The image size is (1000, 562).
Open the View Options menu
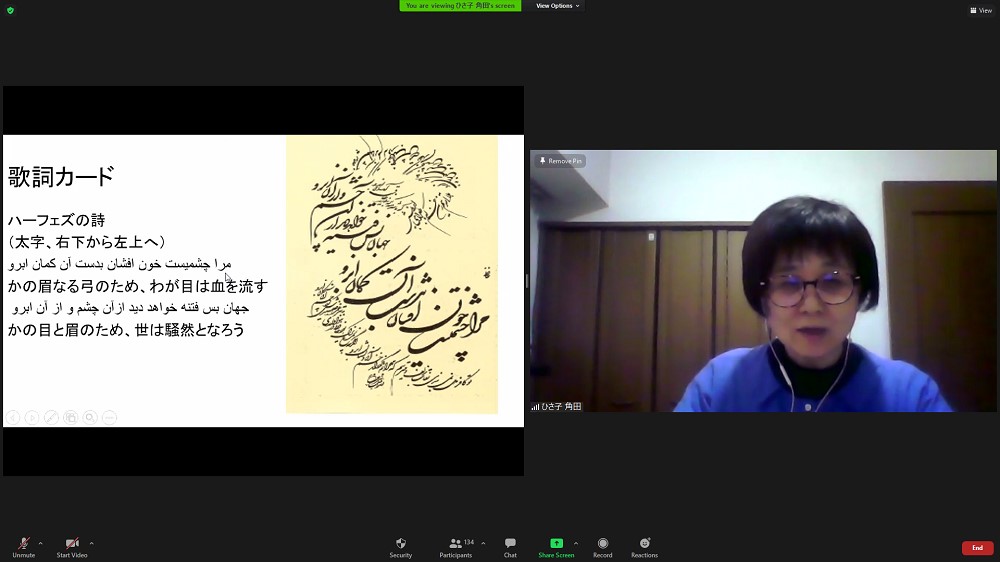(557, 6)
